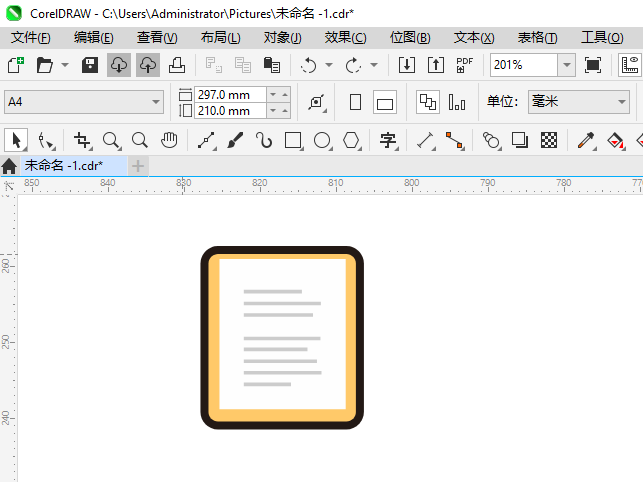Open the 效果(C) menu

[345, 38]
